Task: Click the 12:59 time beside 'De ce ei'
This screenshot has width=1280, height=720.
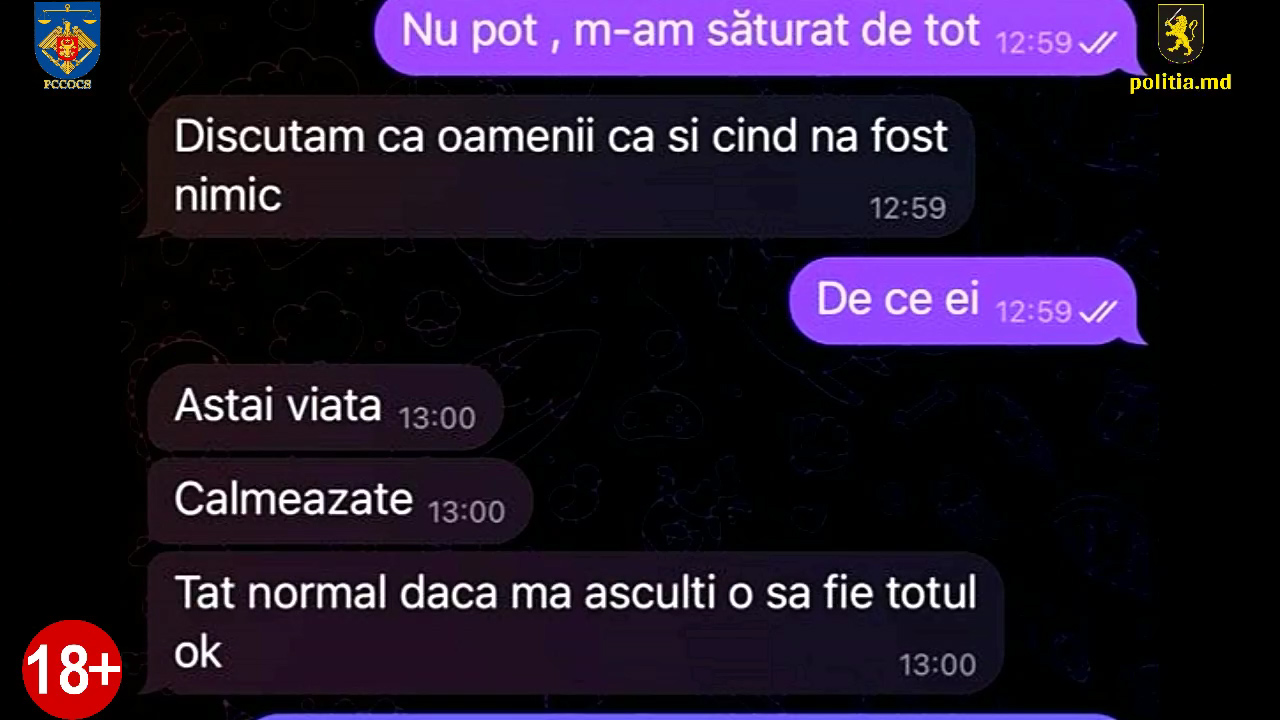Action: click(x=1034, y=312)
